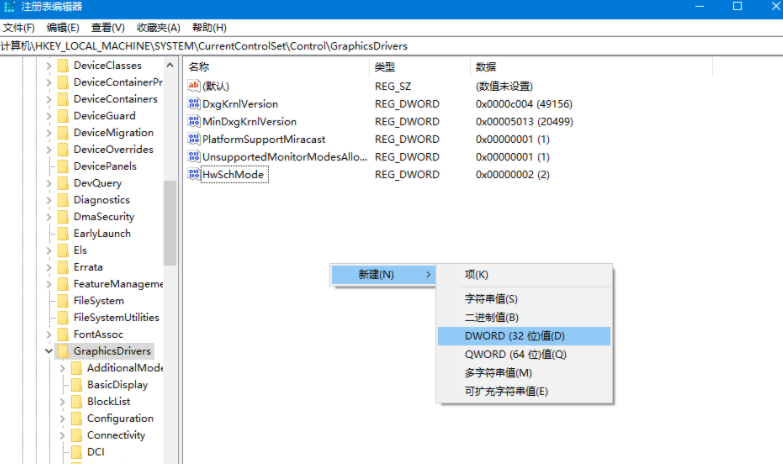This screenshot has width=783, height=464.
Task: Choose 二进制值(B) in the submenu
Action: pyautogui.click(x=524, y=318)
